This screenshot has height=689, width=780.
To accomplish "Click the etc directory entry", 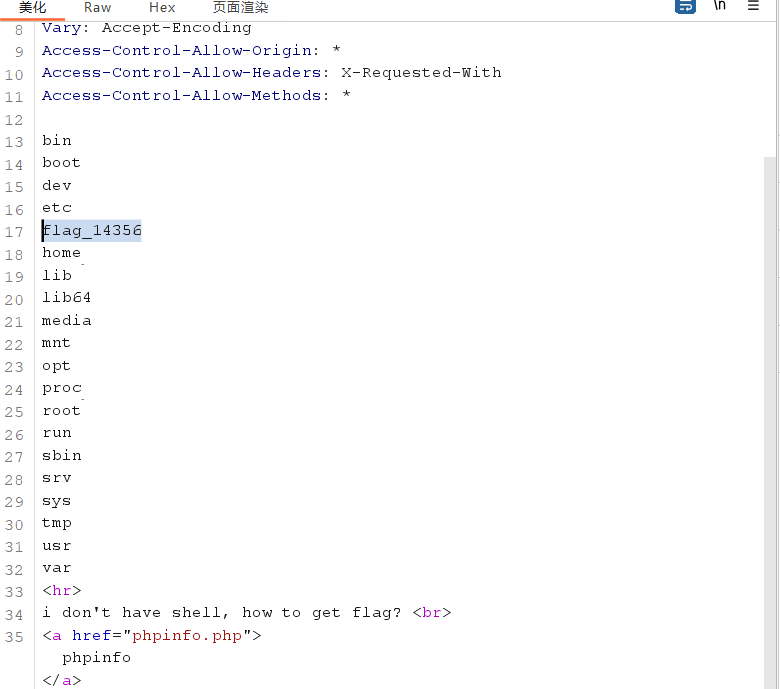I will [57, 208].
